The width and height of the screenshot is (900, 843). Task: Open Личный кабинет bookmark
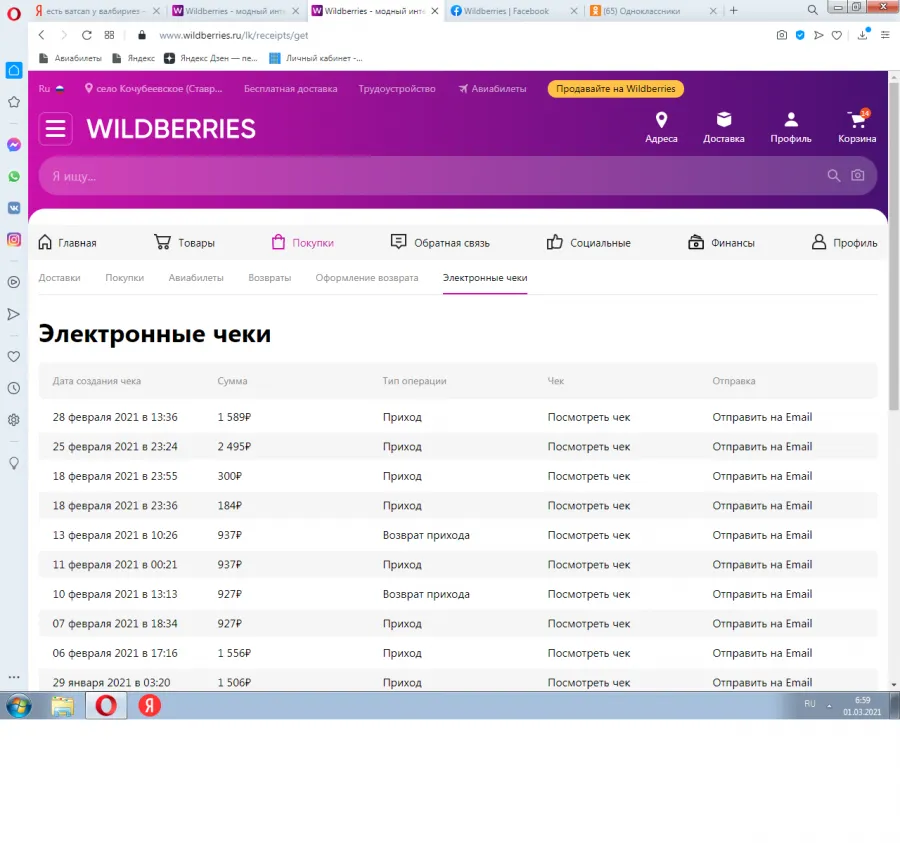pyautogui.click(x=316, y=58)
